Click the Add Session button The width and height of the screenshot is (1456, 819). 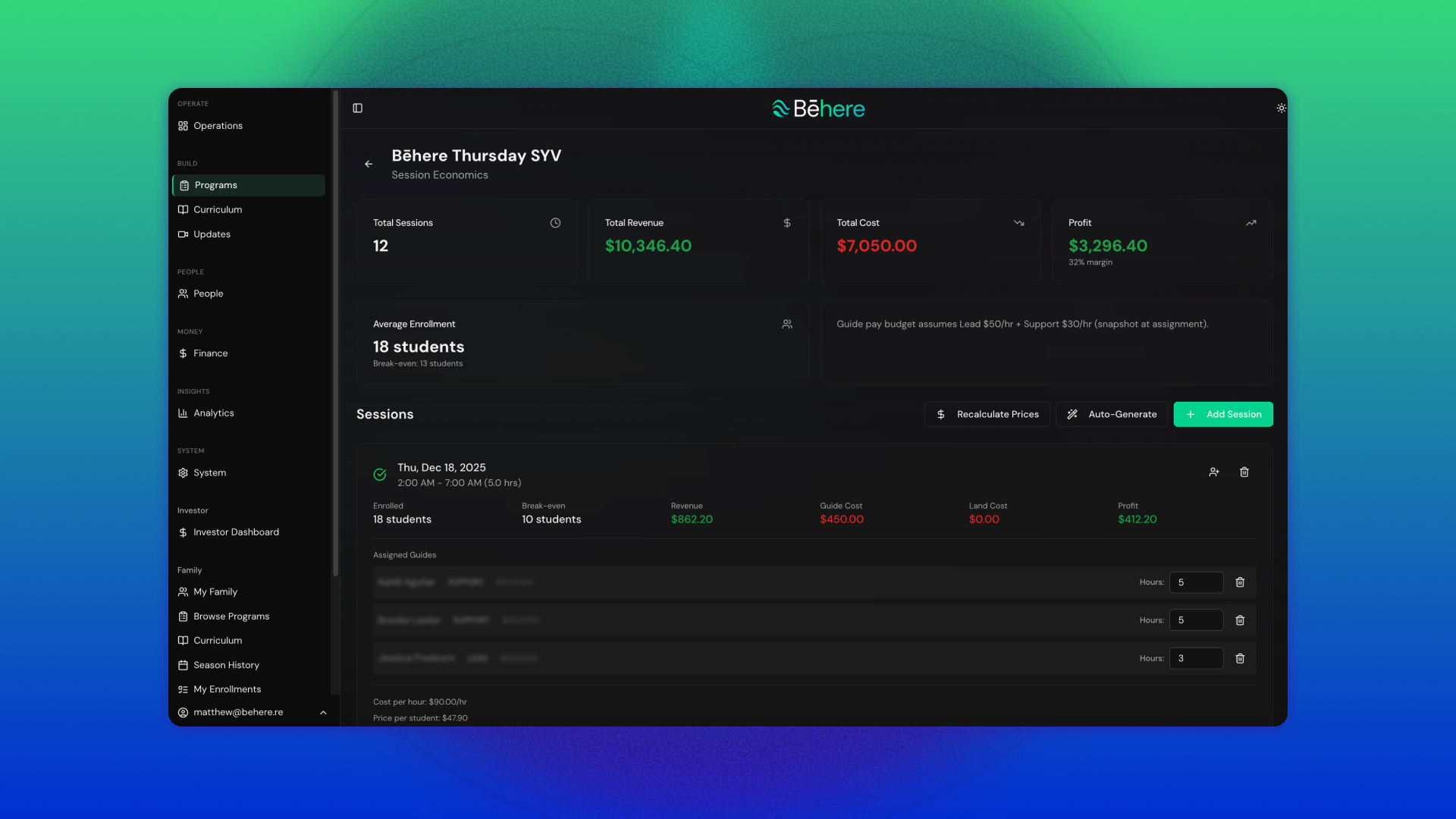pyautogui.click(x=1222, y=414)
